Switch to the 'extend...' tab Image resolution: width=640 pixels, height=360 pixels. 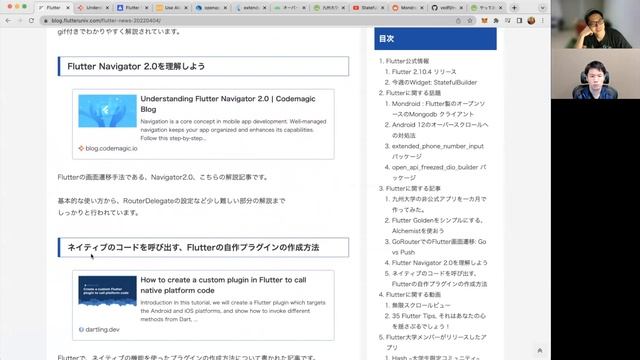(250, 8)
